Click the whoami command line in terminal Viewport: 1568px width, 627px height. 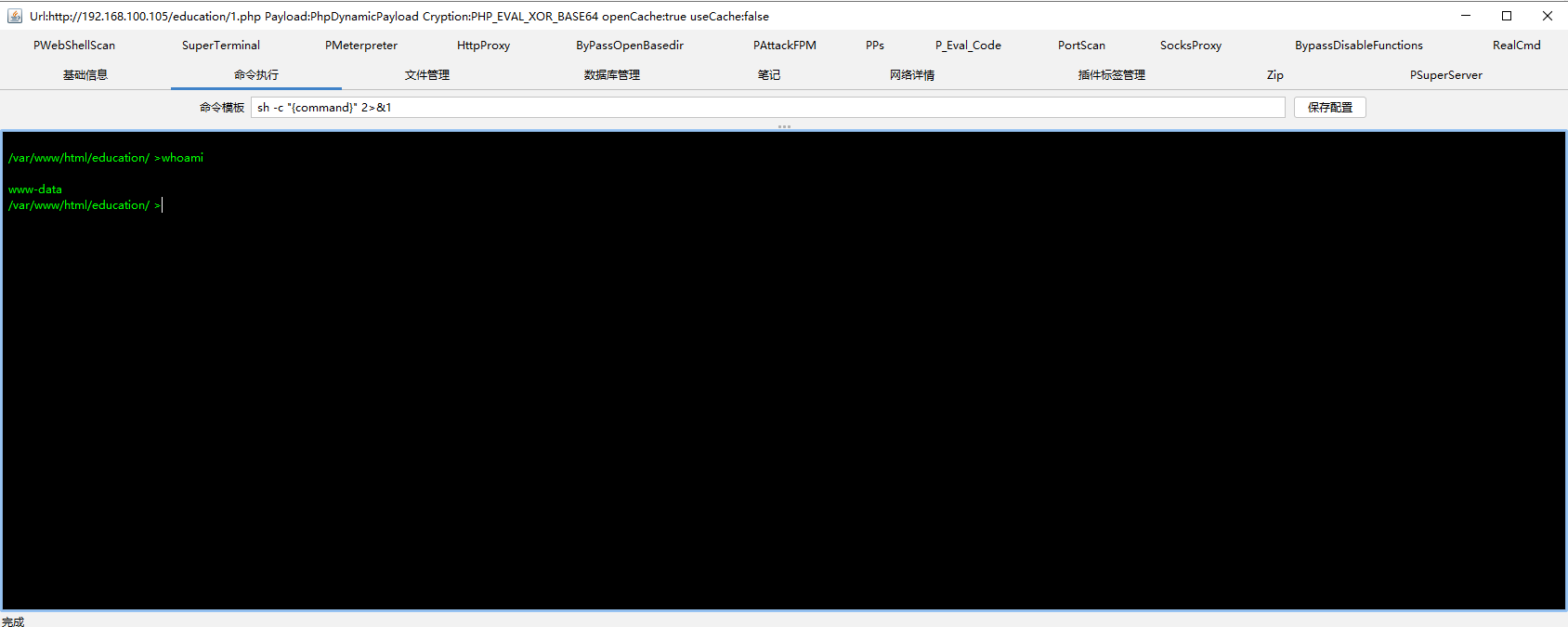tap(106, 158)
